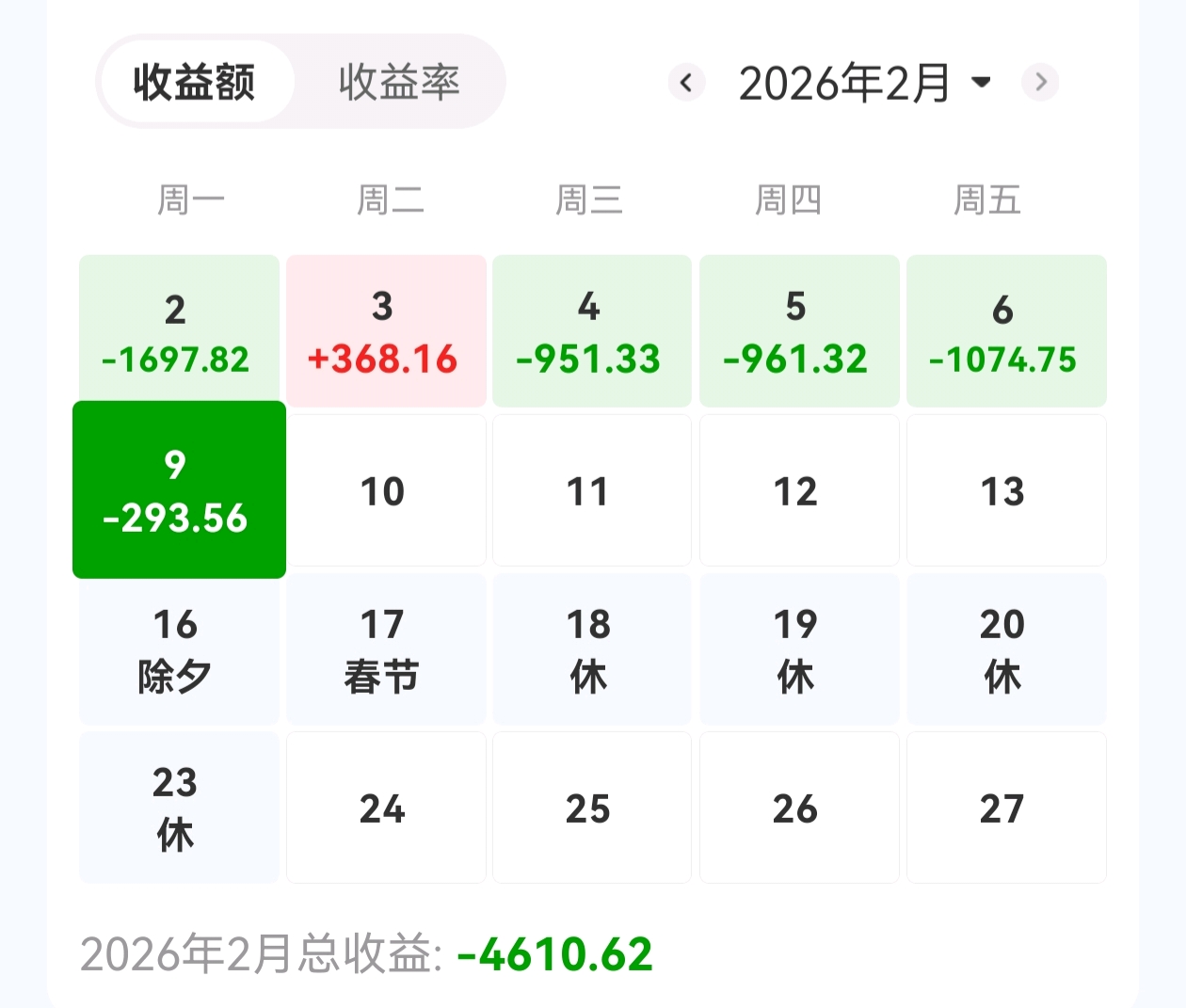Image resolution: width=1186 pixels, height=1008 pixels.
Task: Select February 4 with -951.33
Action: click(x=592, y=330)
